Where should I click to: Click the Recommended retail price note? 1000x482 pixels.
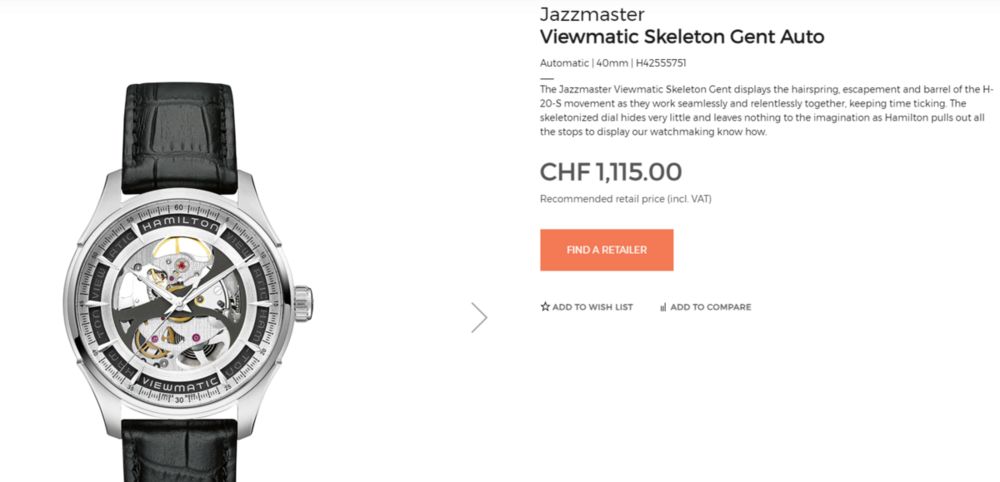click(x=626, y=199)
